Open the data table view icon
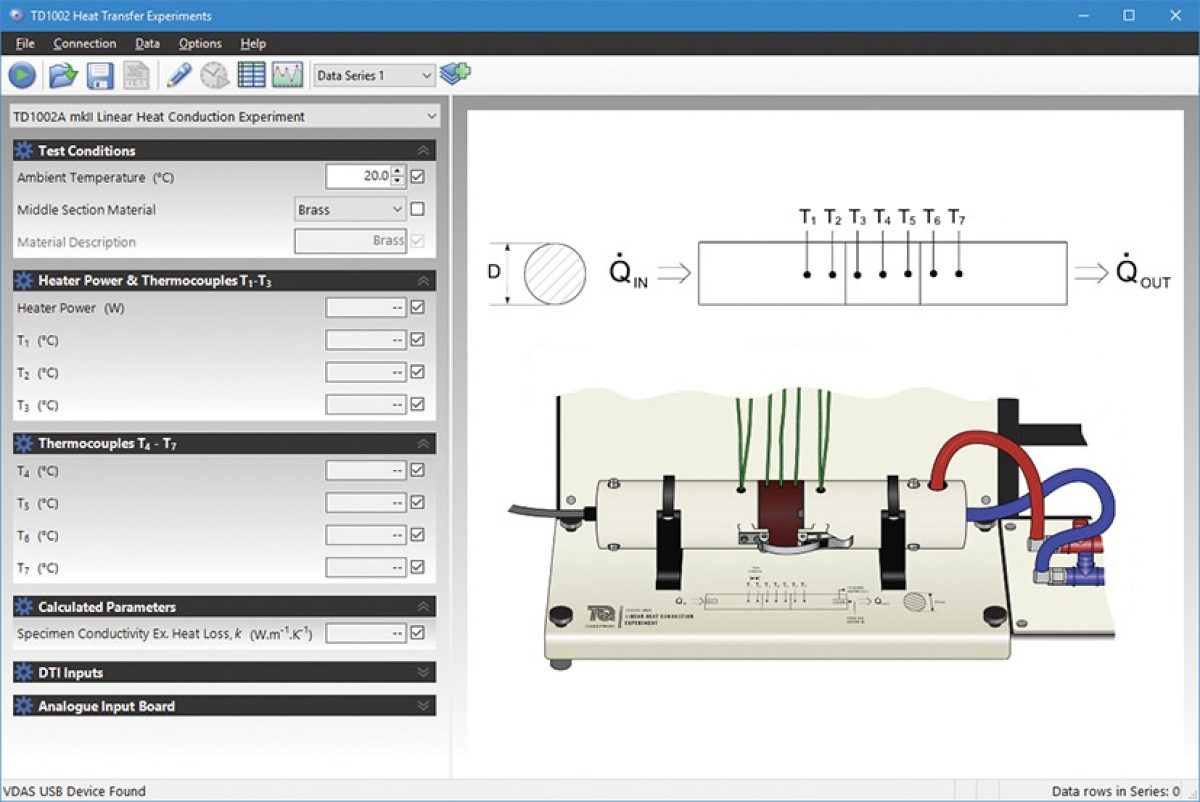Image resolution: width=1200 pixels, height=802 pixels. tap(251, 75)
